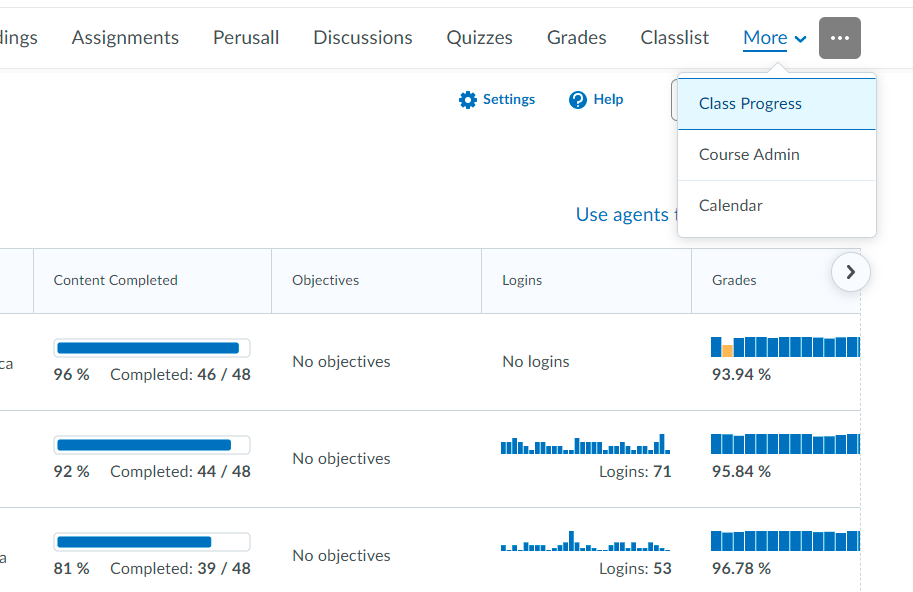This screenshot has height=592, width=913.
Task: Collapse the More dropdown menu
Action: click(775, 38)
